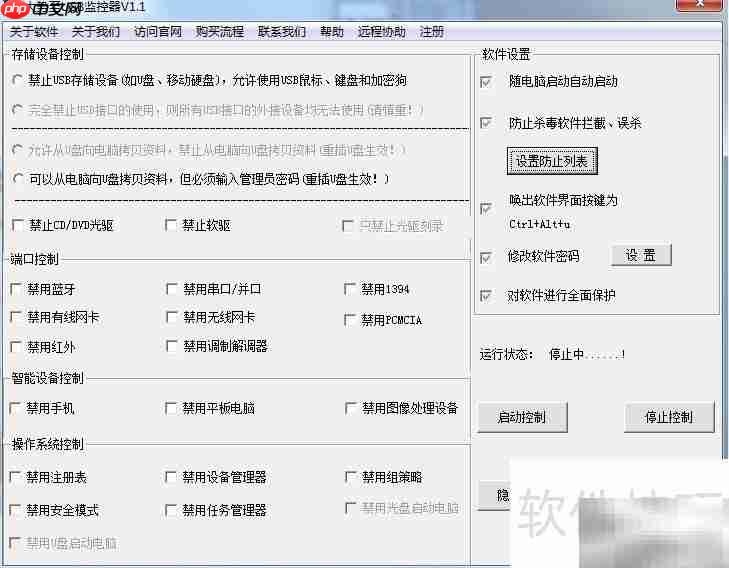Select 可以从电脑向U盘拷贝资料 radio option

(x=18, y=179)
